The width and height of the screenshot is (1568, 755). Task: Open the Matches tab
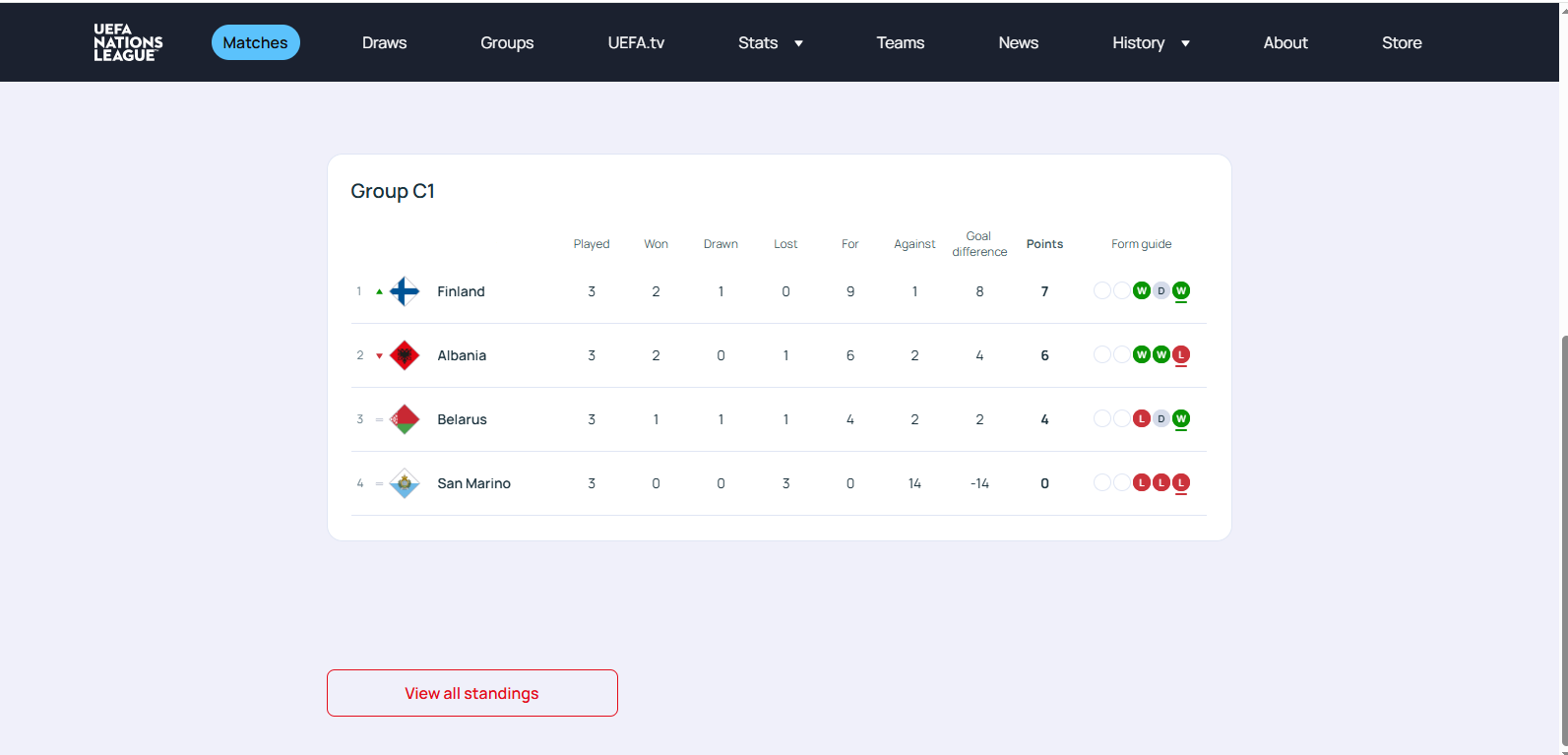click(256, 42)
